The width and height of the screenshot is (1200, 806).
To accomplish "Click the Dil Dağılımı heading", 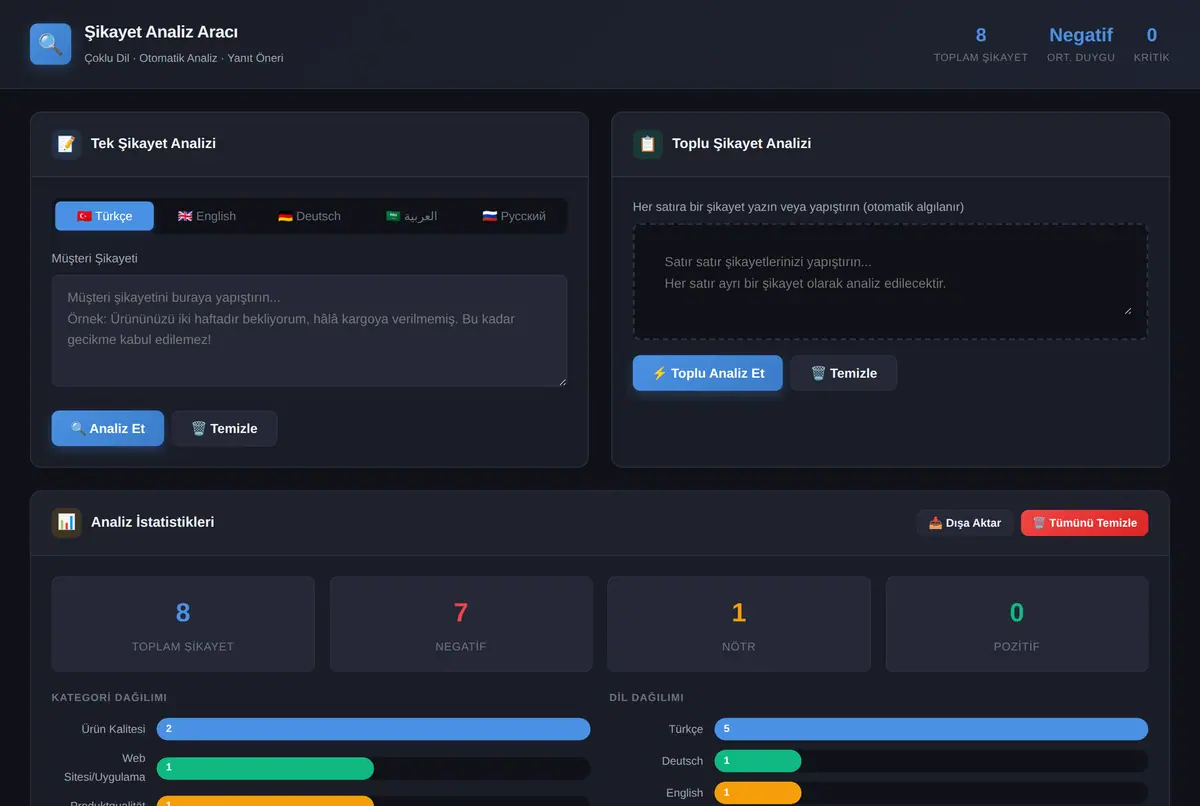I will [646, 698].
